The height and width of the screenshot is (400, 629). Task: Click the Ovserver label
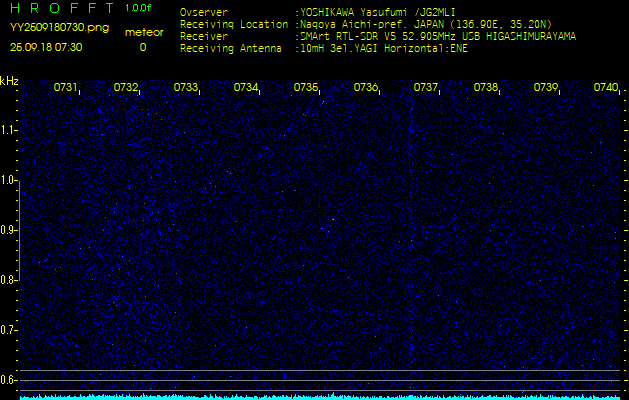pyautogui.click(x=204, y=12)
